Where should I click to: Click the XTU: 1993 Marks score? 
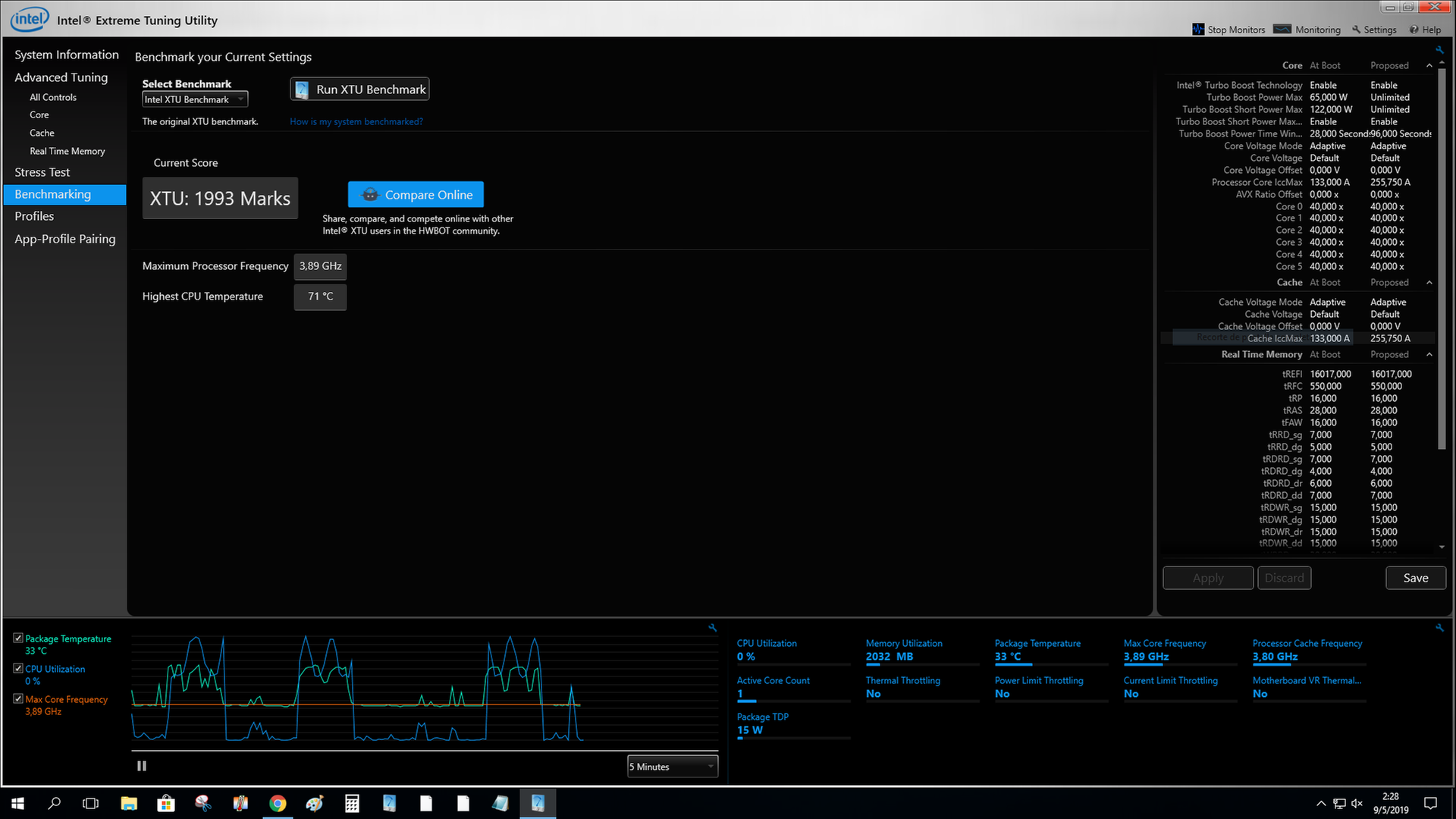220,199
